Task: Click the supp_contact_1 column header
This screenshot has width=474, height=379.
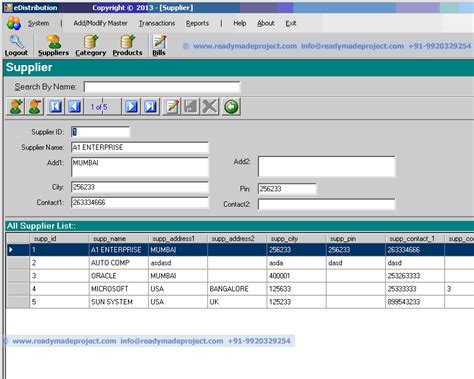Action: (x=415, y=239)
